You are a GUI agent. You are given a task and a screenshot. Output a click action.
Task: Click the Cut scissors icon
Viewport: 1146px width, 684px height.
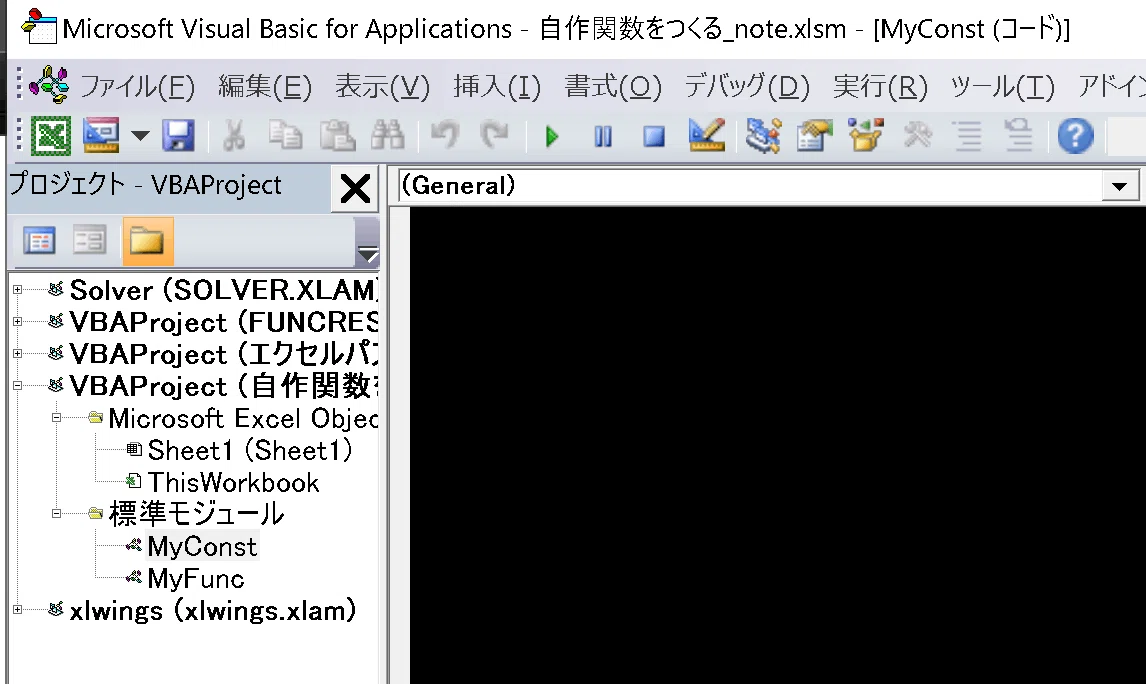[234, 136]
